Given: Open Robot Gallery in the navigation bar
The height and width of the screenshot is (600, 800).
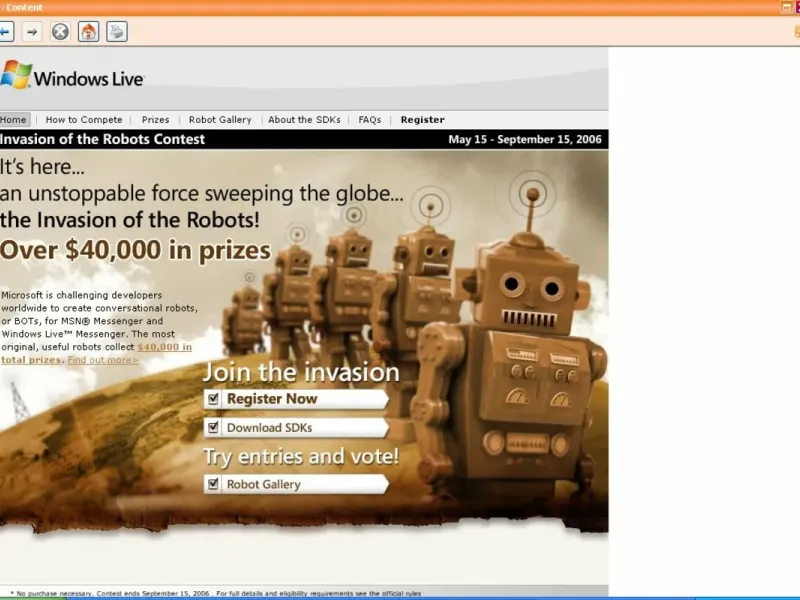Looking at the screenshot, I should tap(220, 119).
